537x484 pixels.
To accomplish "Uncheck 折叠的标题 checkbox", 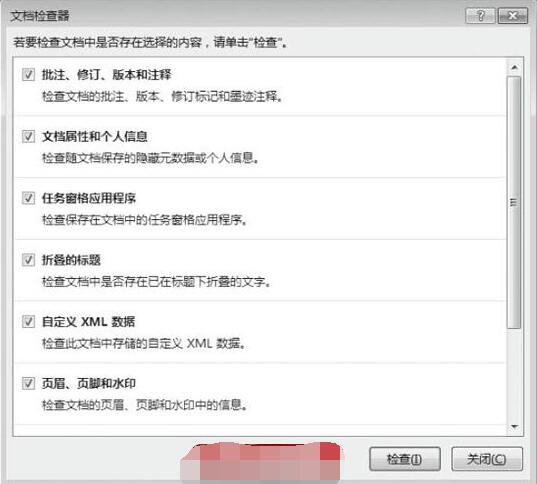I will (x=28, y=260).
